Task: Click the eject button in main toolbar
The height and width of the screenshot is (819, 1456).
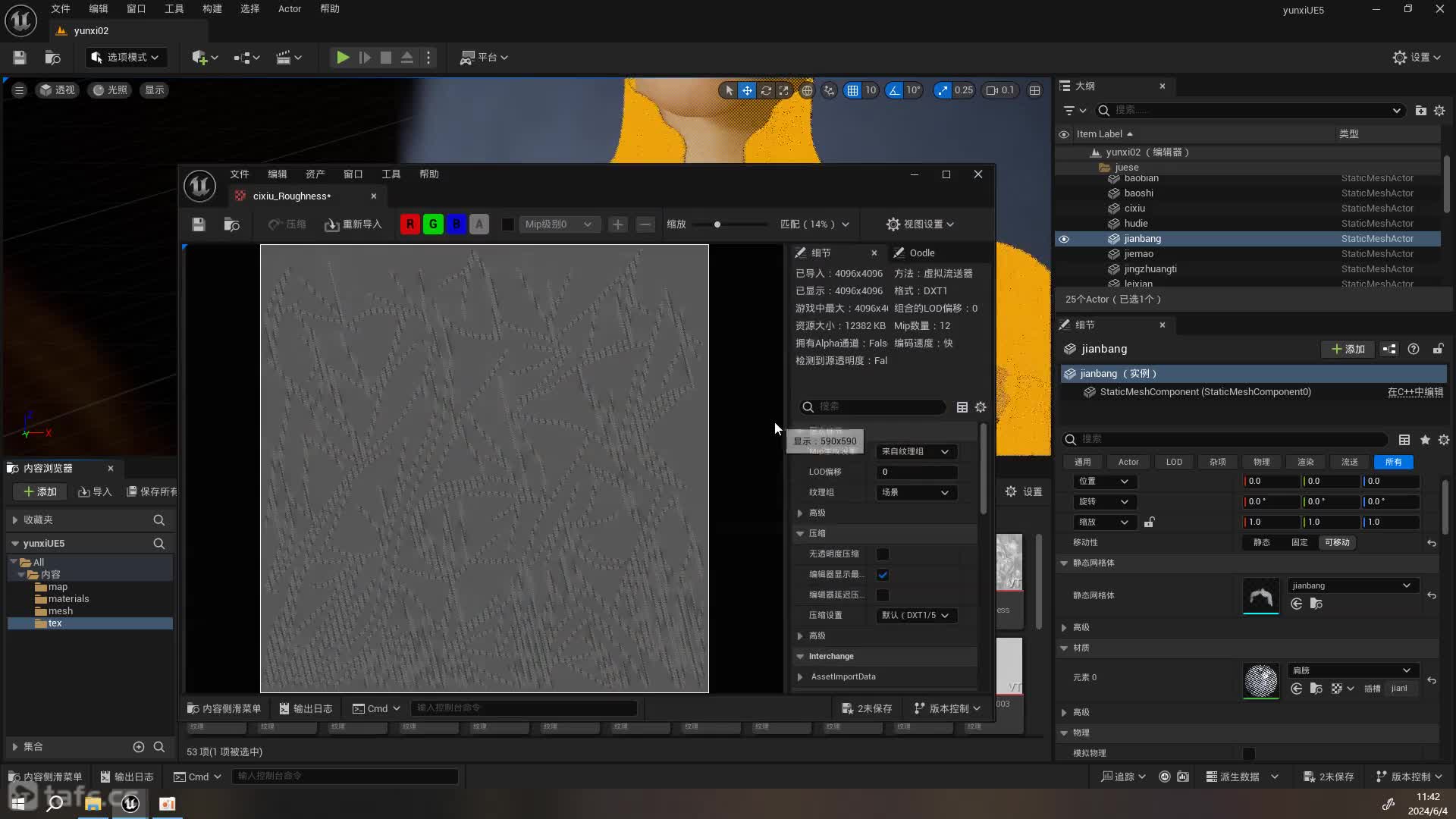Action: (x=407, y=58)
